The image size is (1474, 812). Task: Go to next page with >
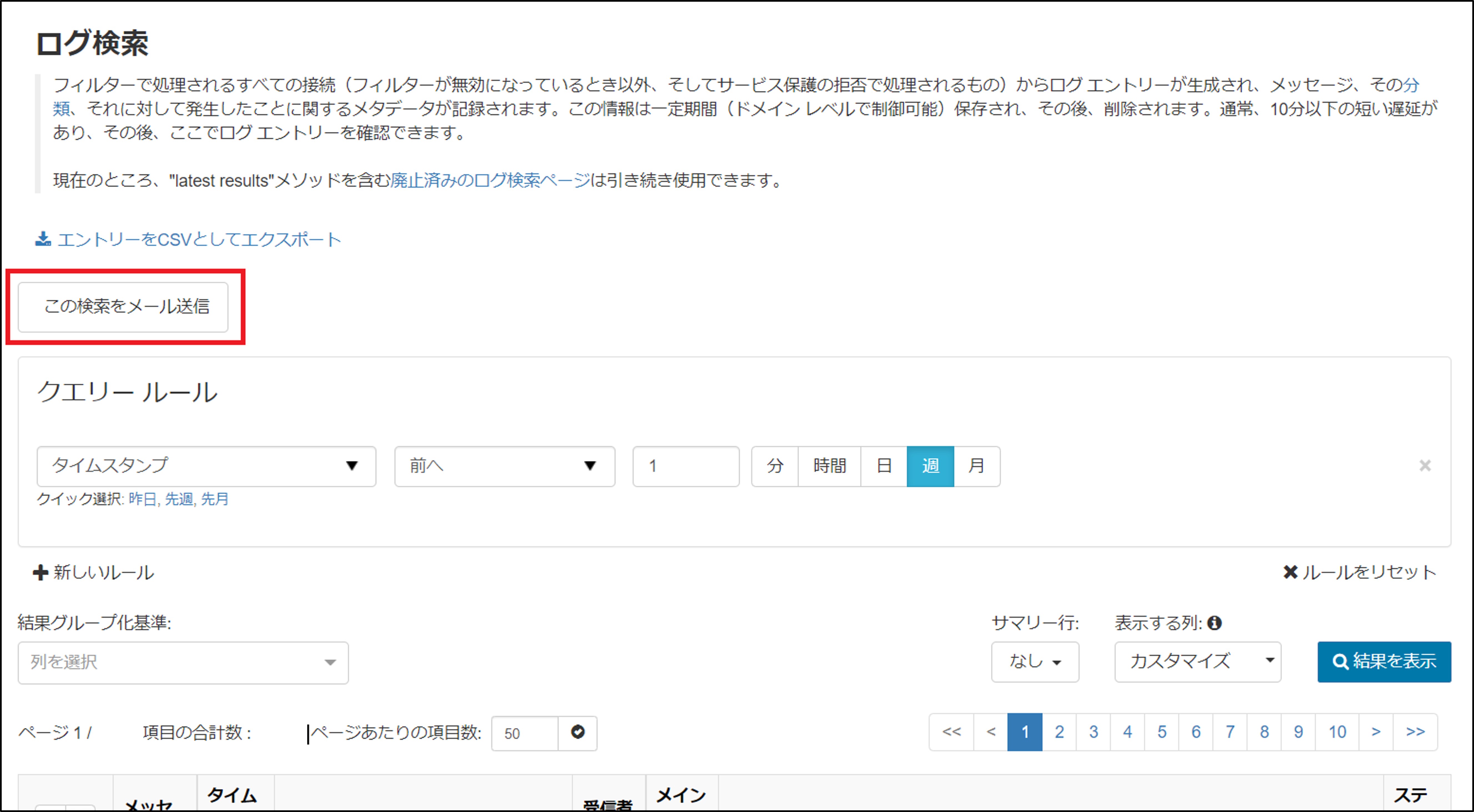(1376, 731)
